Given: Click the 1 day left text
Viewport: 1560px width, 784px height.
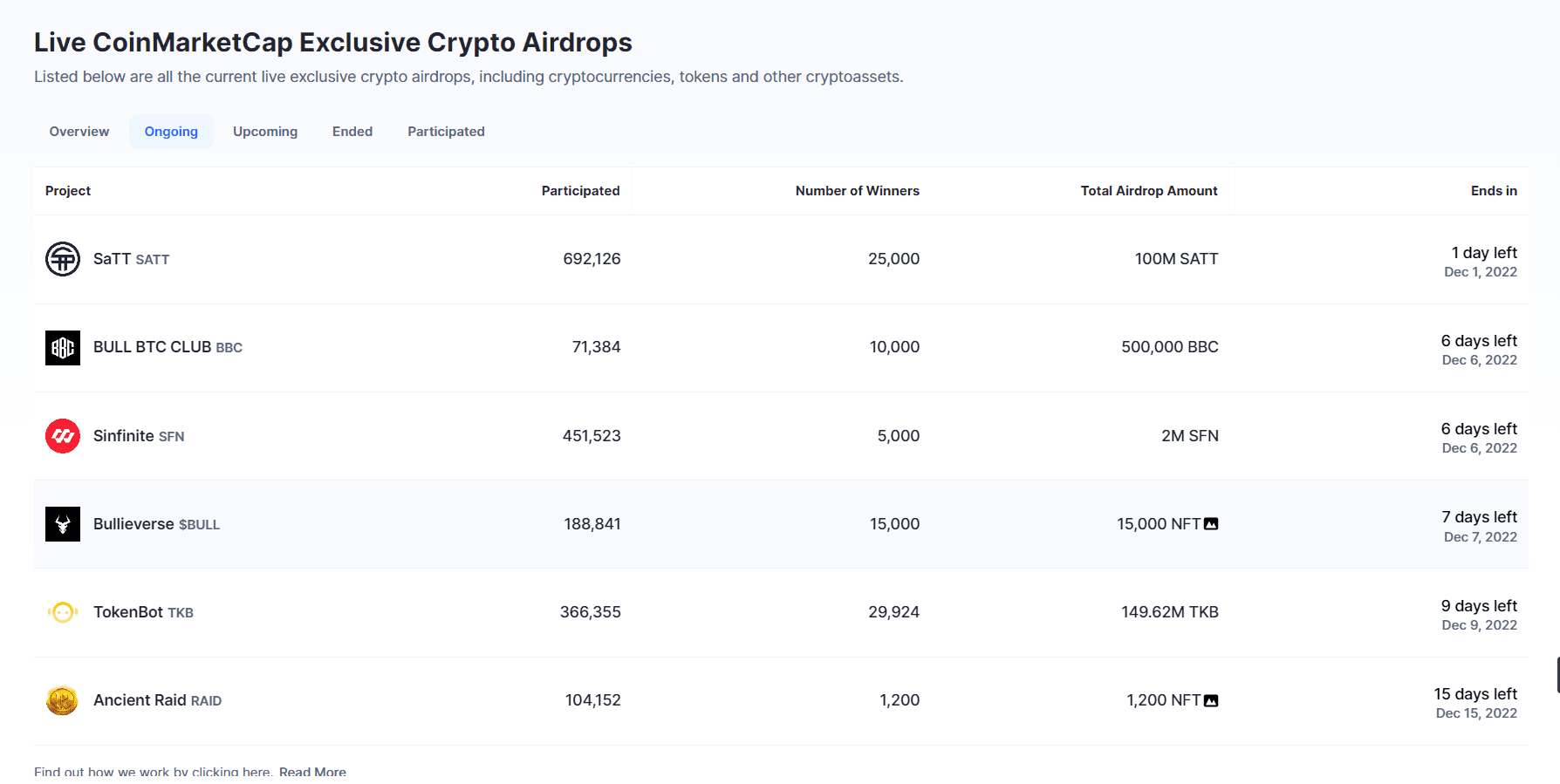Looking at the screenshot, I should click(x=1484, y=253).
